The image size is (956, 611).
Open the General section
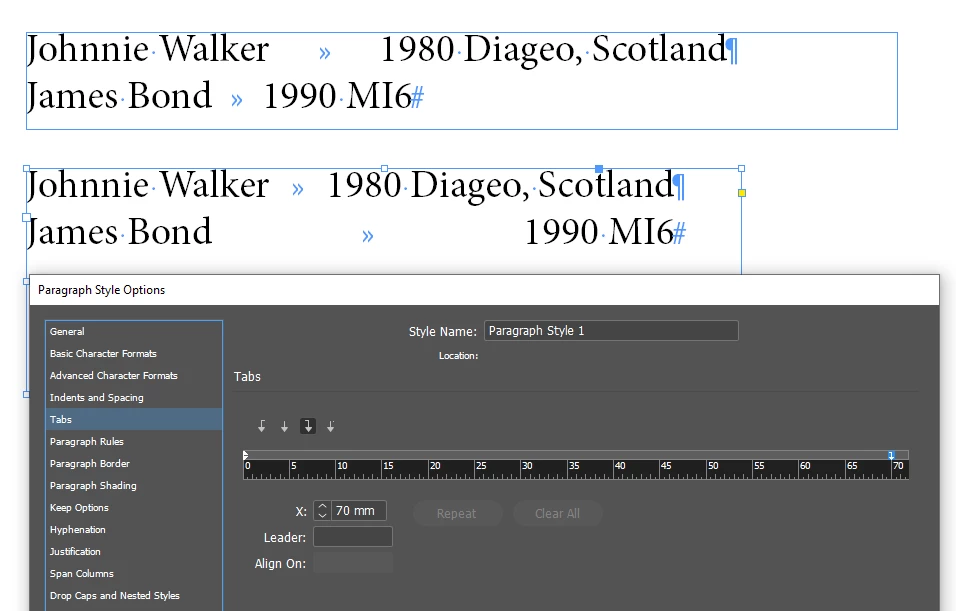click(x=134, y=332)
